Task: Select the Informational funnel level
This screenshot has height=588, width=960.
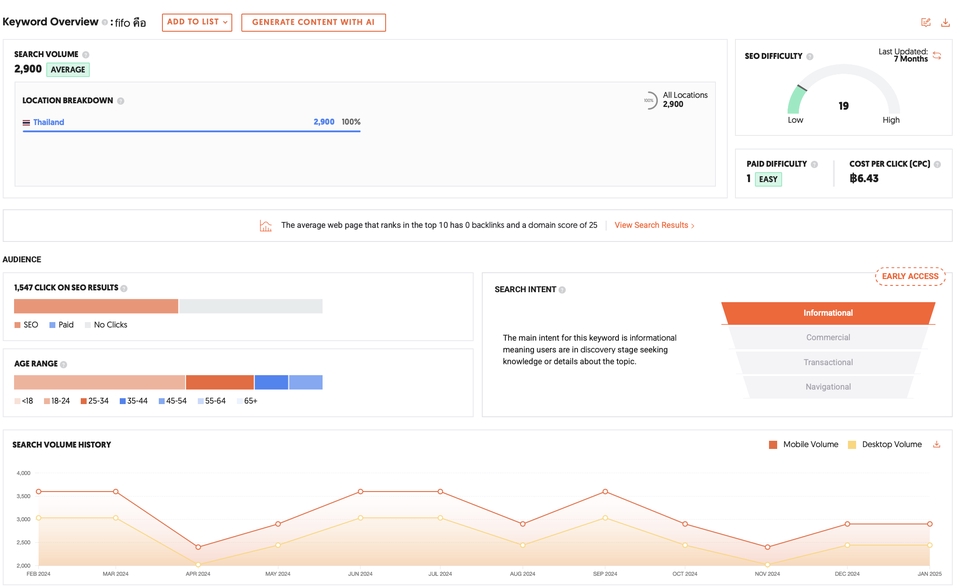Action: [828, 313]
